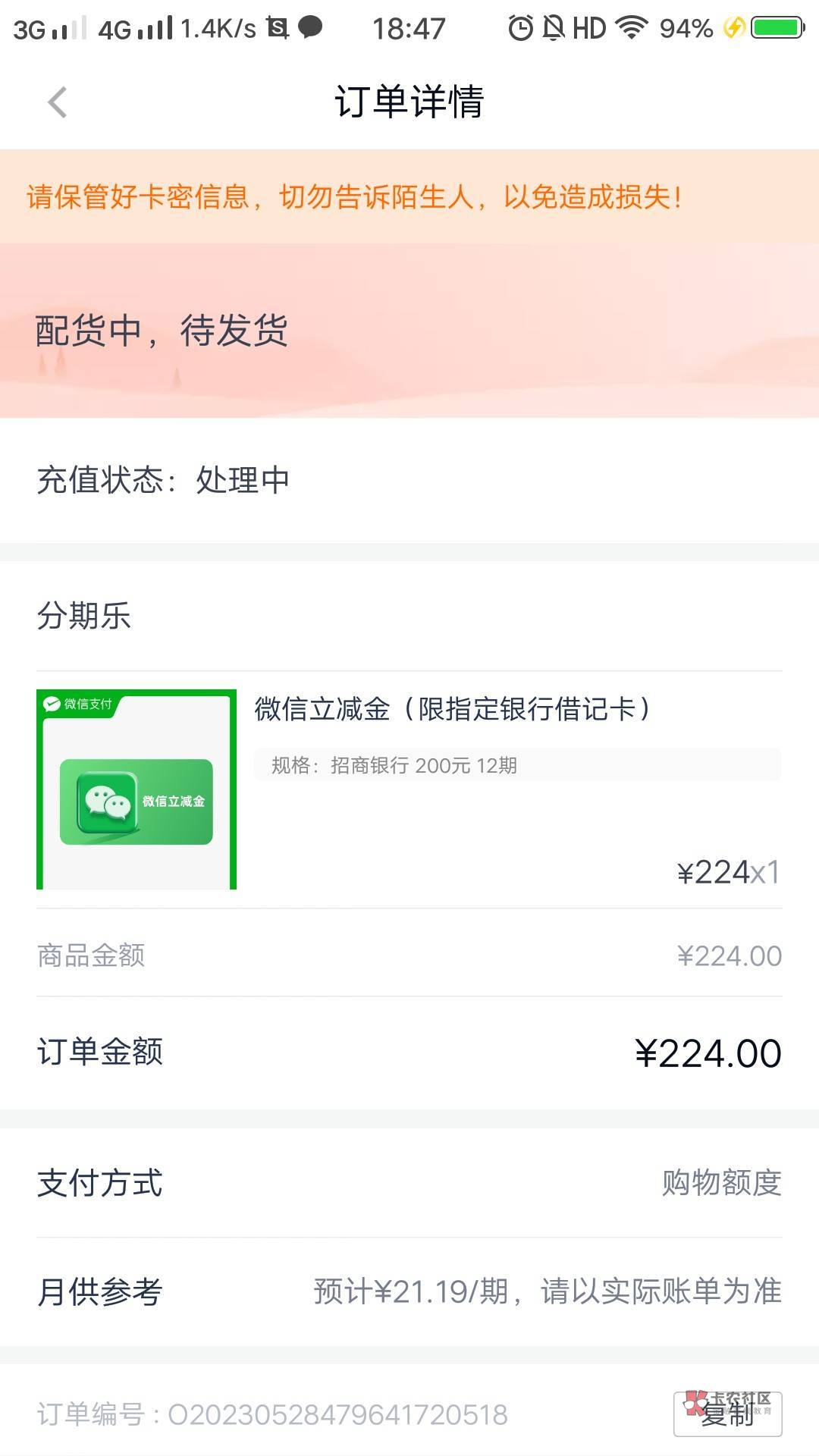Tap the chat bubble notification icon
Image resolution: width=819 pixels, height=1456 pixels.
coord(310,28)
